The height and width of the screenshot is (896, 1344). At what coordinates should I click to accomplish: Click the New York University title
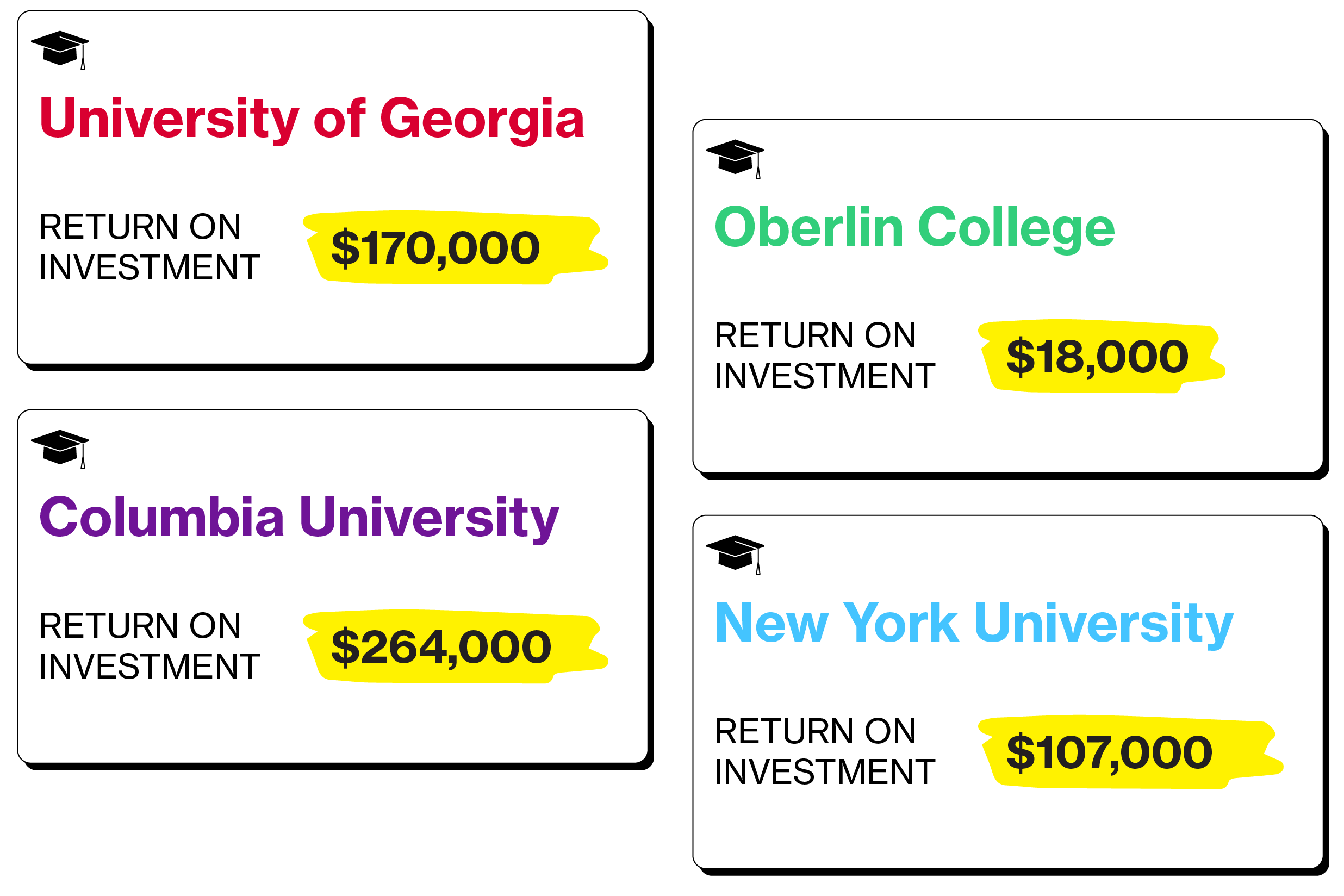point(974,624)
